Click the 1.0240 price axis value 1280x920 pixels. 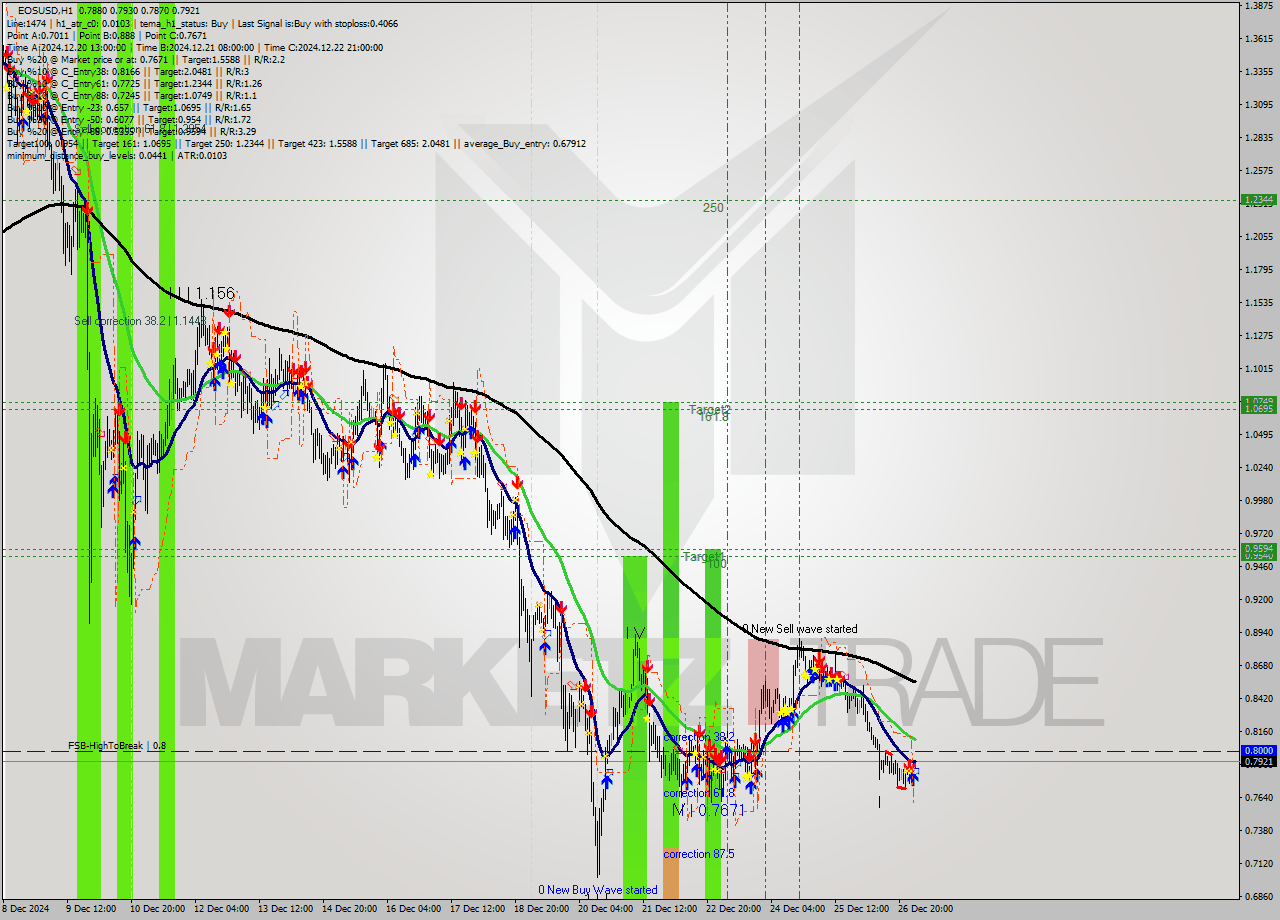click(x=1258, y=467)
